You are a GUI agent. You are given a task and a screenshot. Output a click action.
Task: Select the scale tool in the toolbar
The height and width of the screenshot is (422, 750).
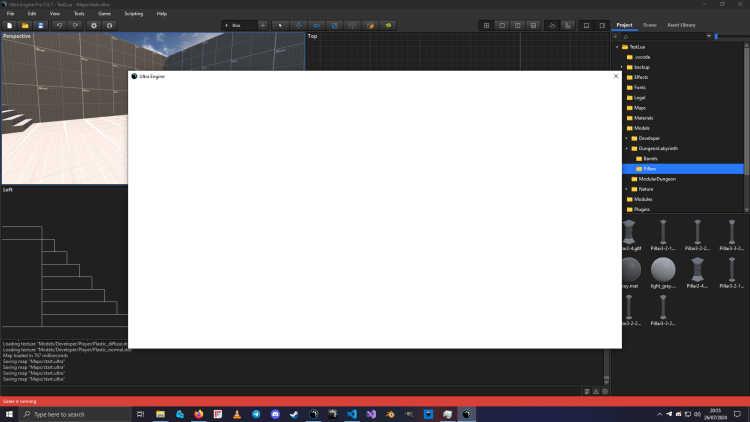pyautogui.click(x=334, y=25)
